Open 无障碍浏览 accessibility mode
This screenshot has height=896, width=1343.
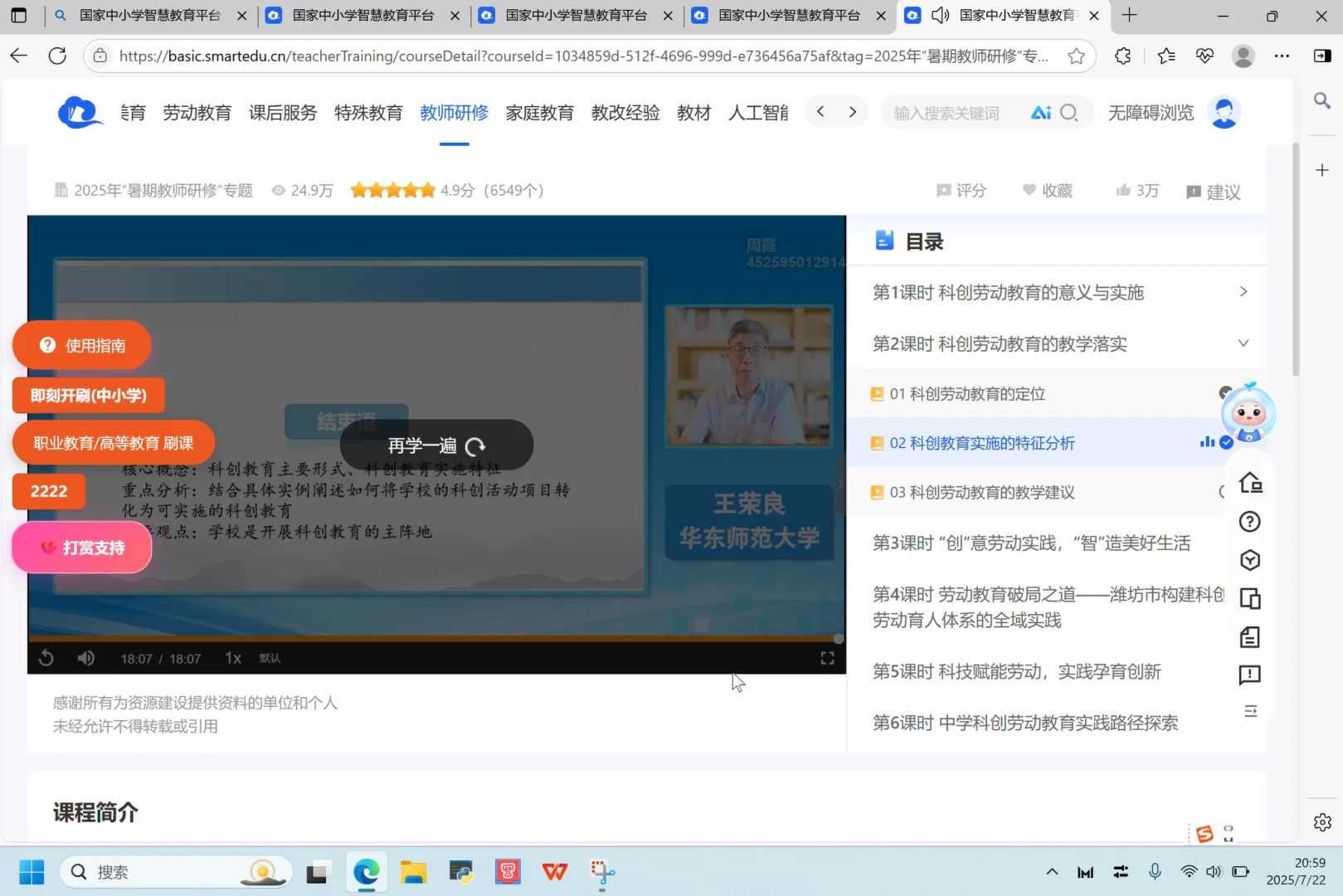[1150, 112]
